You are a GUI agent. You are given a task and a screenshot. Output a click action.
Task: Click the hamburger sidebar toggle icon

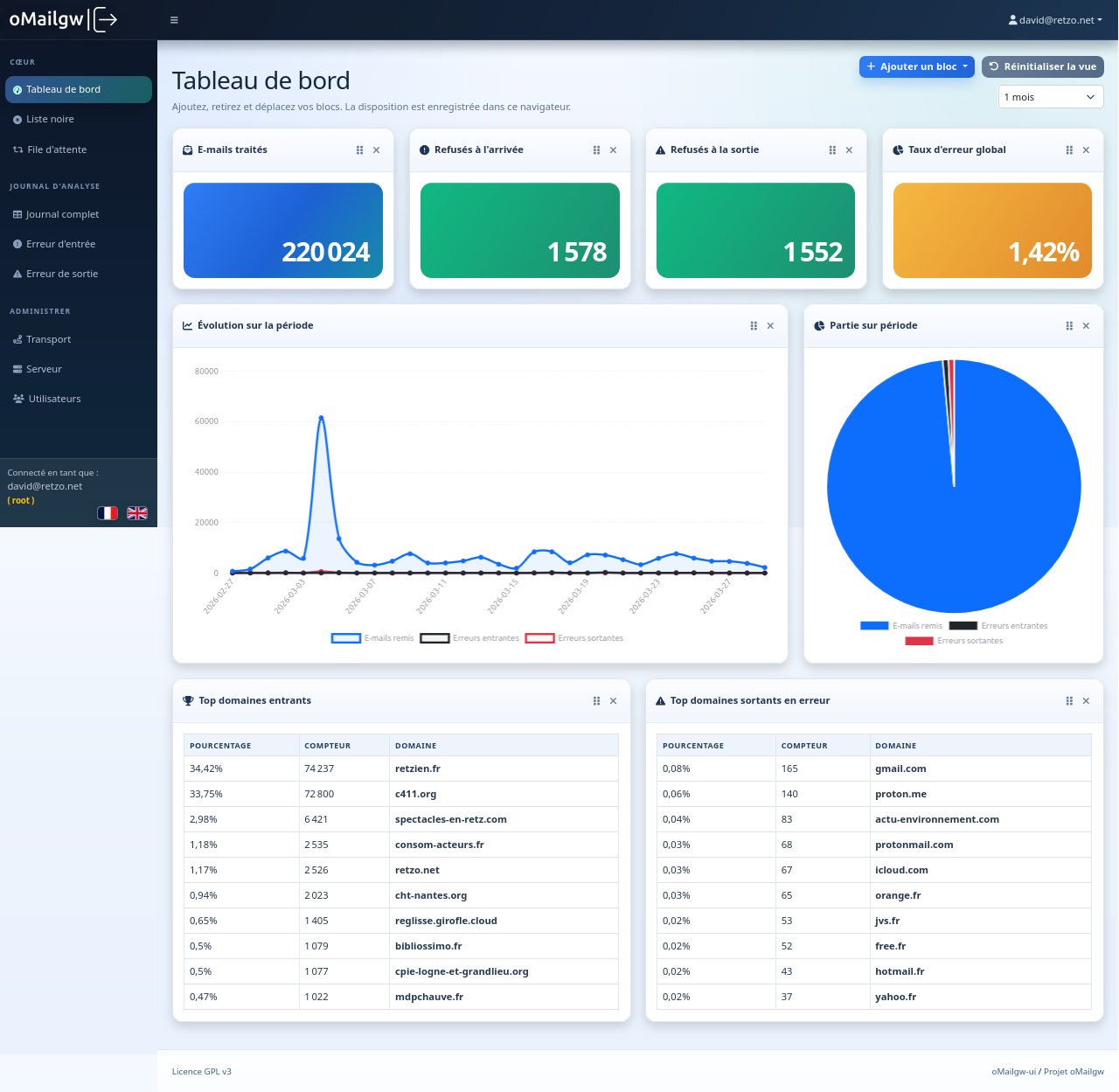coord(174,20)
